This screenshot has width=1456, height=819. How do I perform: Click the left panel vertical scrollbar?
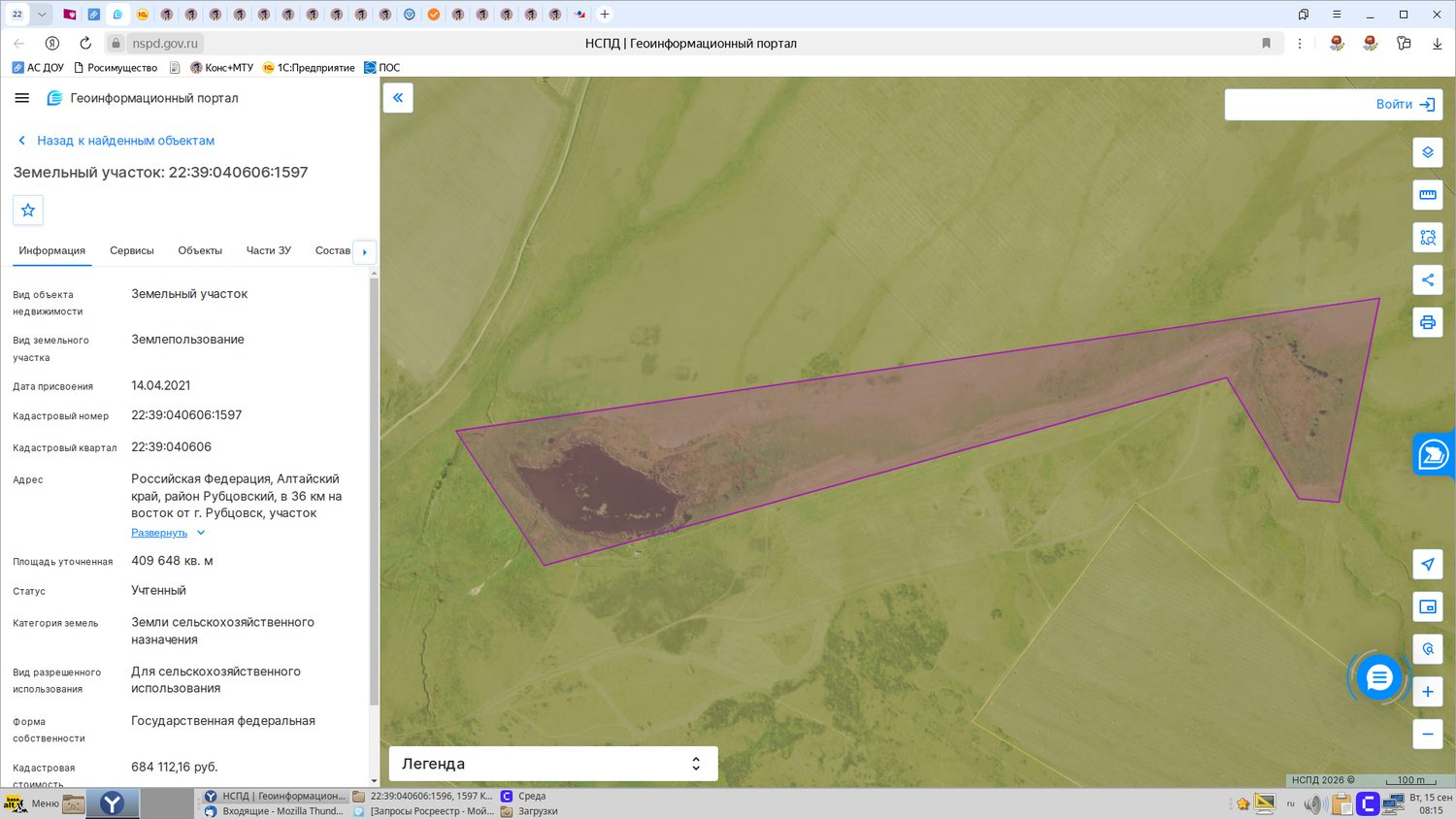[374, 492]
